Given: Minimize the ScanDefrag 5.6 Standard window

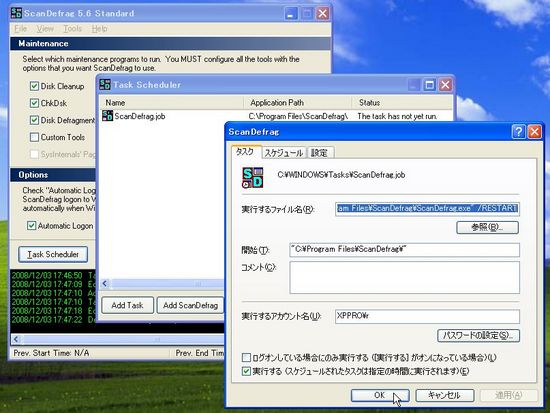Looking at the screenshot, I should (291, 14).
